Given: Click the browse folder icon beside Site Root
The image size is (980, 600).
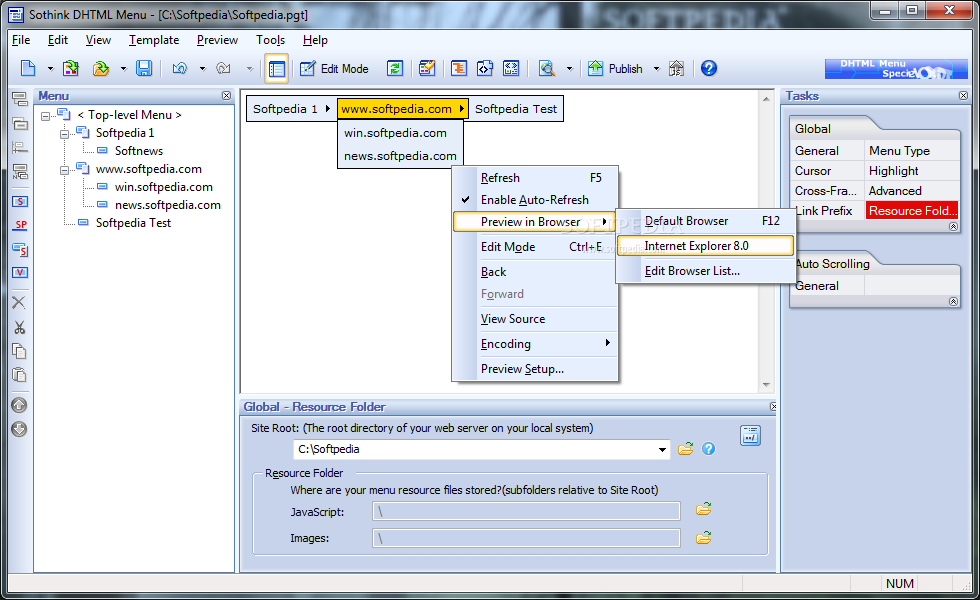Looking at the screenshot, I should (x=686, y=449).
